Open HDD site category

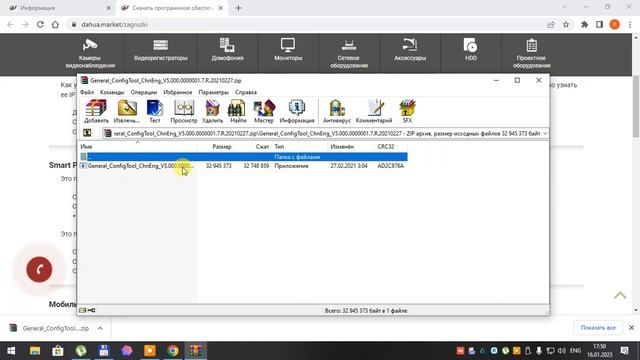click(x=471, y=51)
